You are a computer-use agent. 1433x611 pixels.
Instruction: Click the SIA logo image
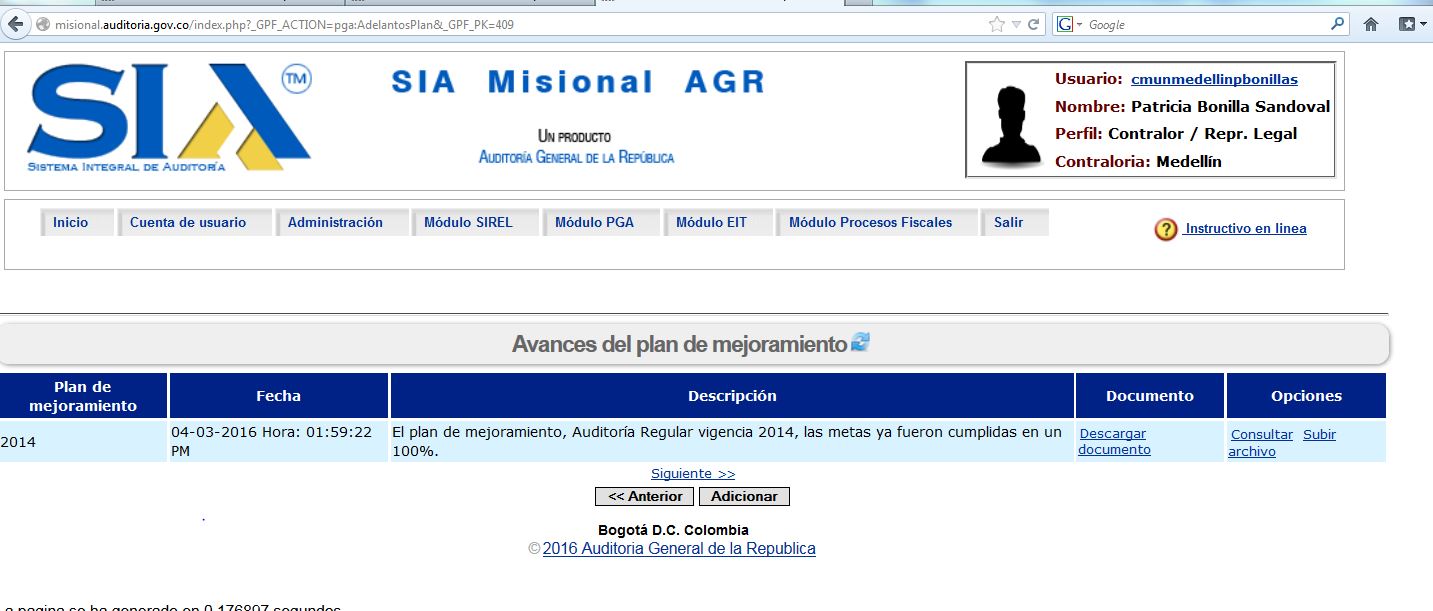point(170,119)
